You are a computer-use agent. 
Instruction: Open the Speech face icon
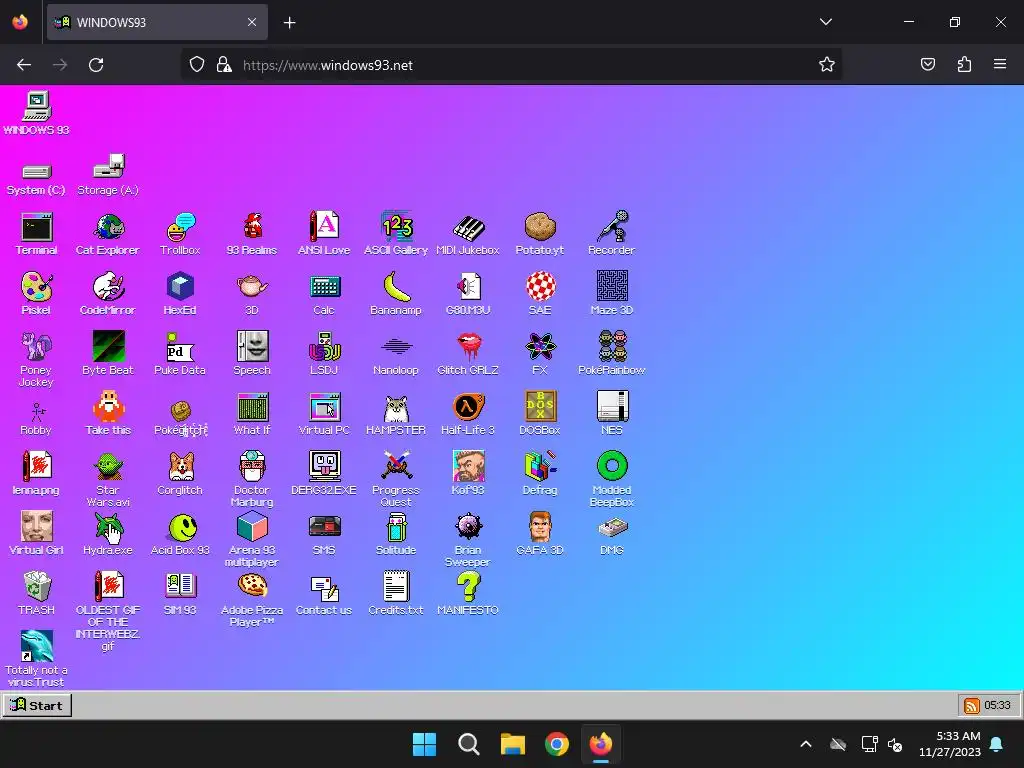click(252, 353)
